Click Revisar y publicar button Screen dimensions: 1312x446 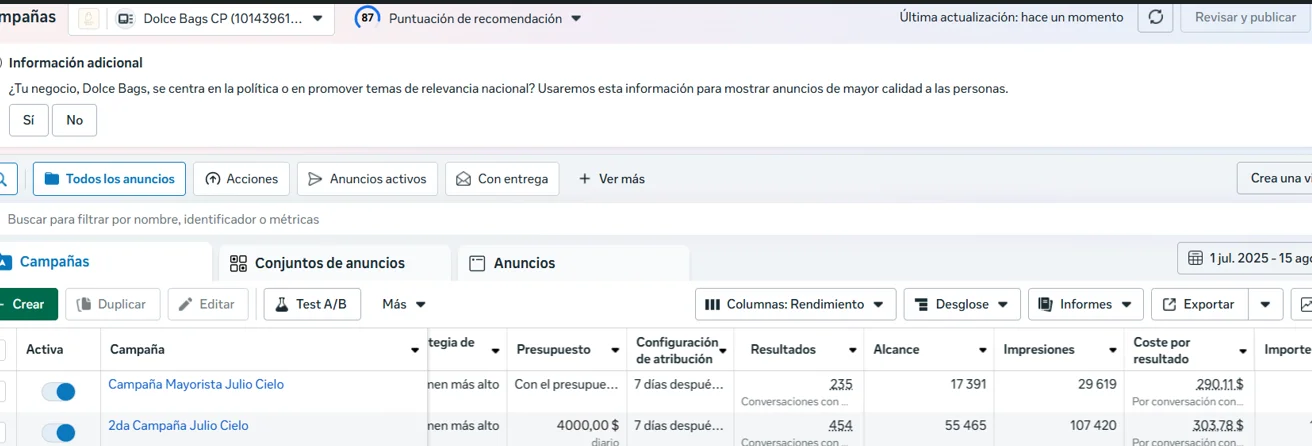point(1244,17)
